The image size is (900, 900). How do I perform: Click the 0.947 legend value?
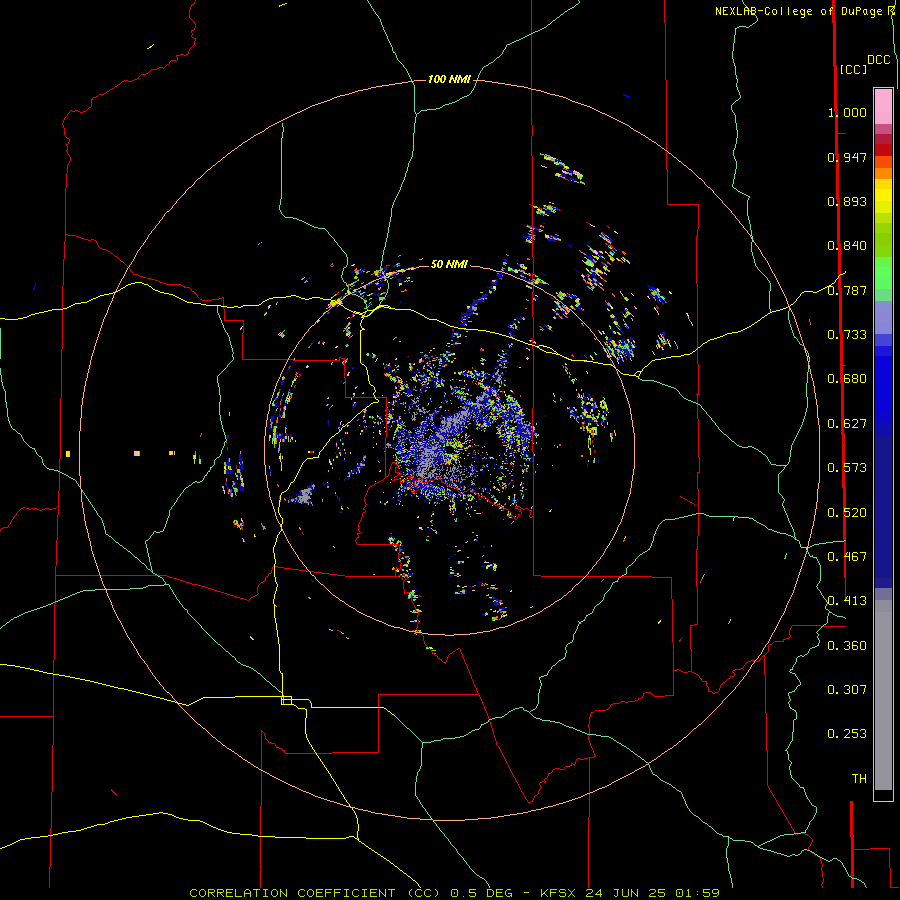coord(847,157)
